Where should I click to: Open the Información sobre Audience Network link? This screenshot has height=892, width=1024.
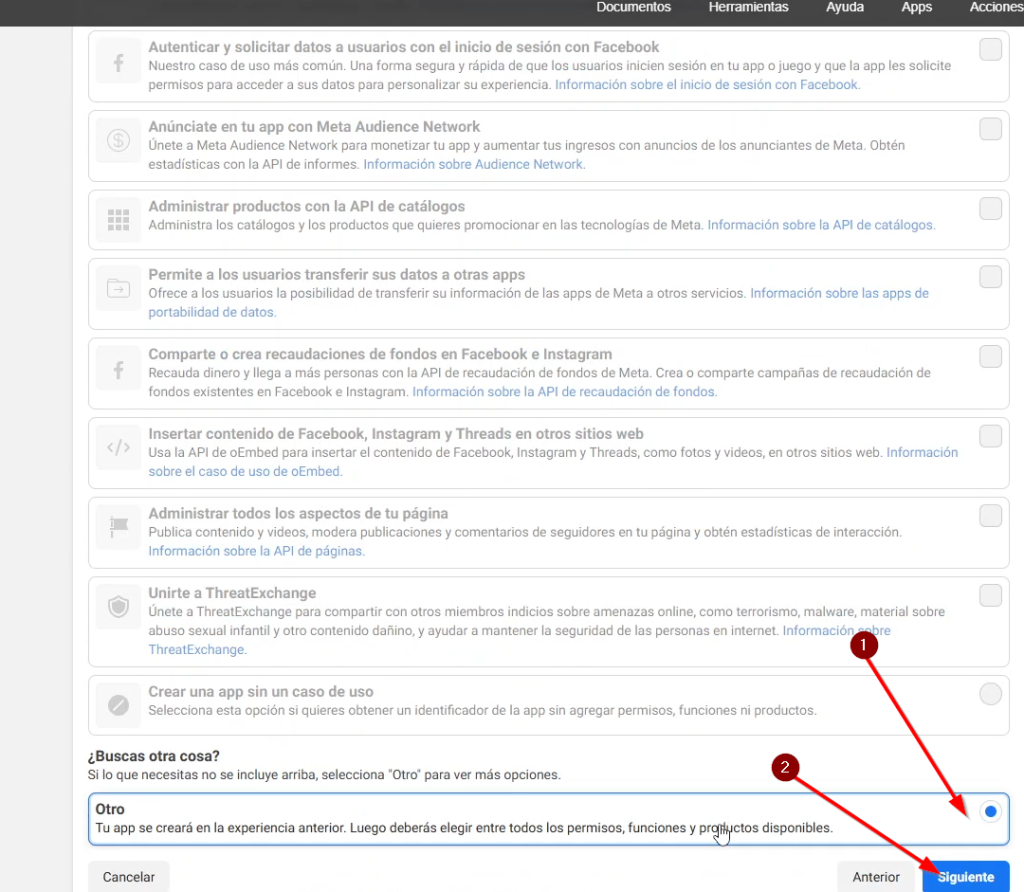pos(474,165)
